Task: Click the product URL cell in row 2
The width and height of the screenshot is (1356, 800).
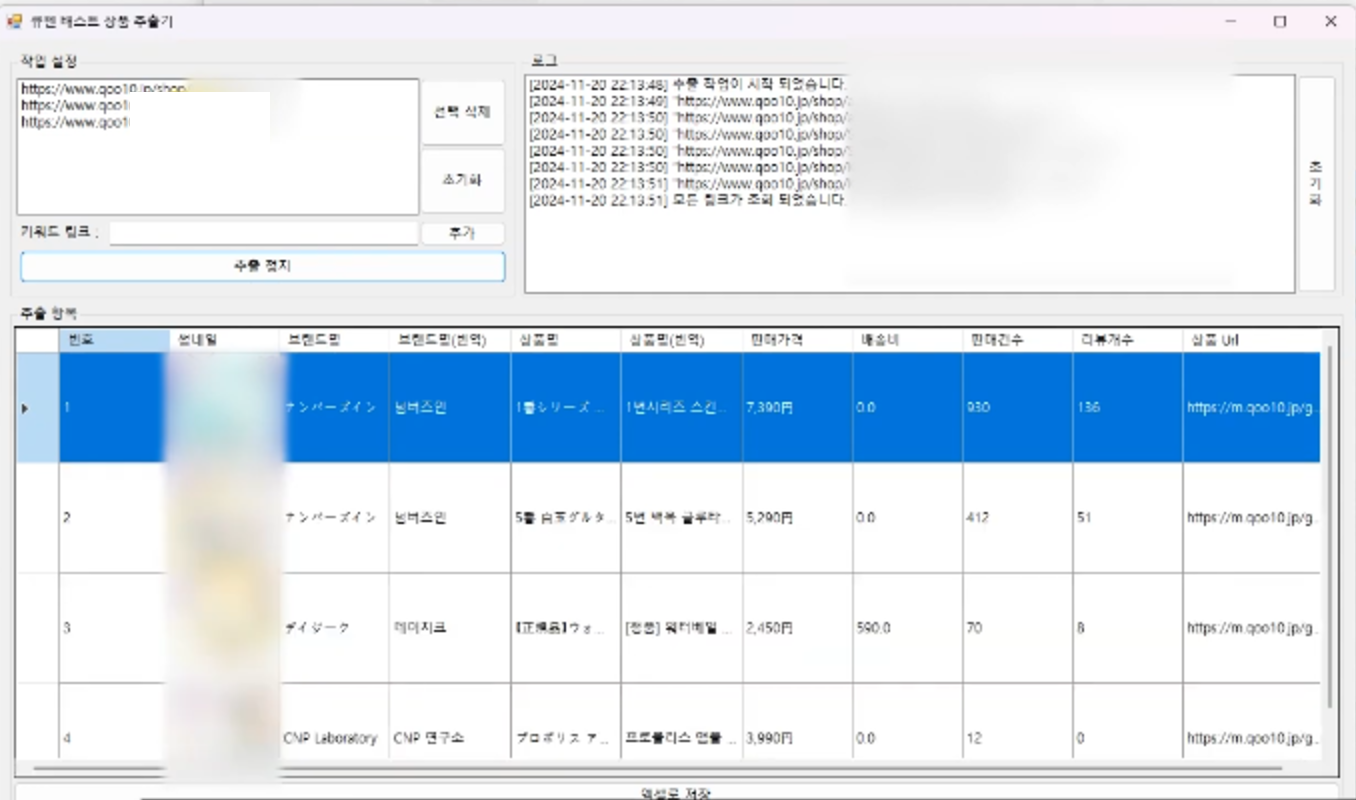Action: pos(1251,518)
